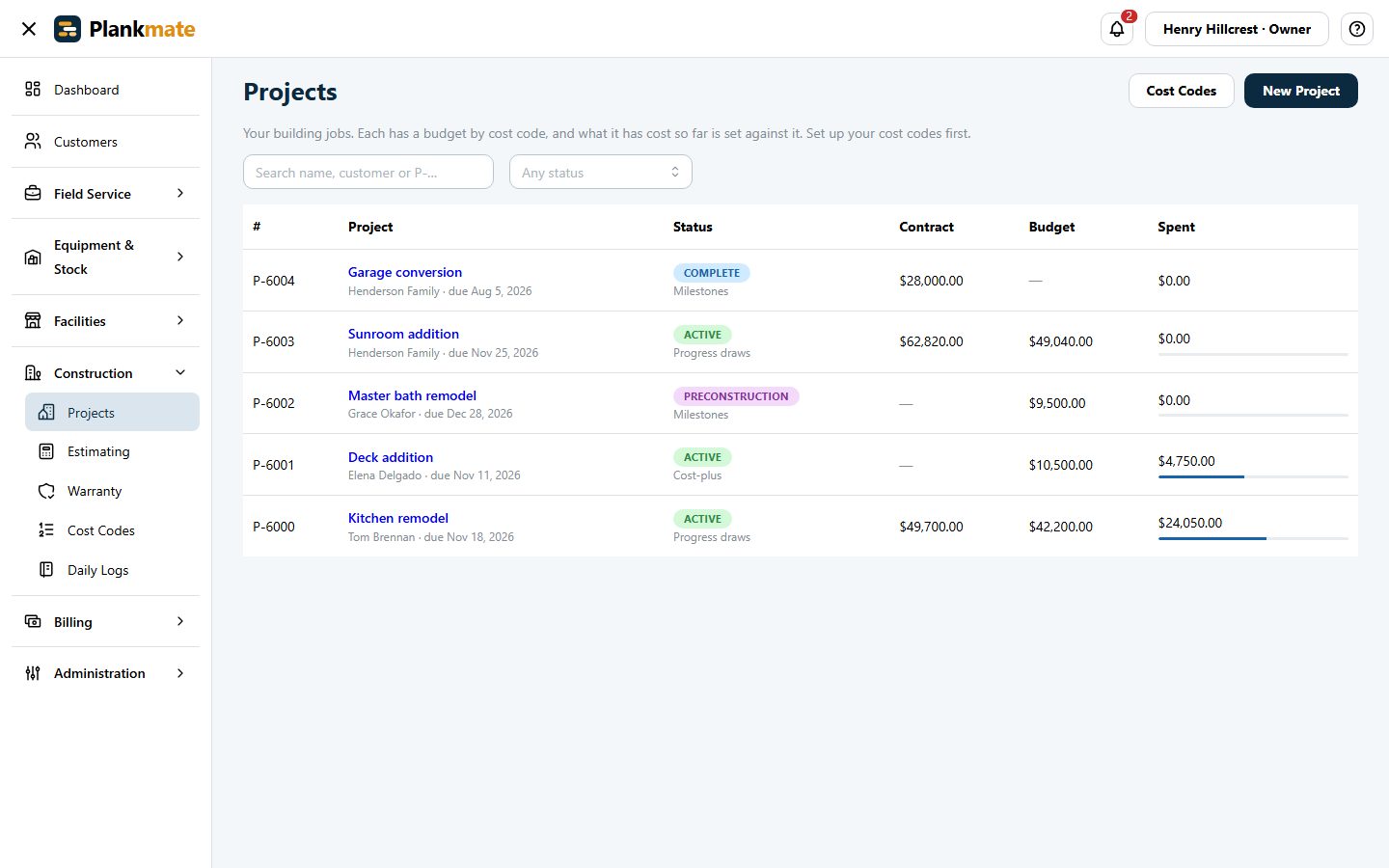Click the Daily Logs notebook icon
Viewport: 1389px width, 868px height.
(x=46, y=569)
